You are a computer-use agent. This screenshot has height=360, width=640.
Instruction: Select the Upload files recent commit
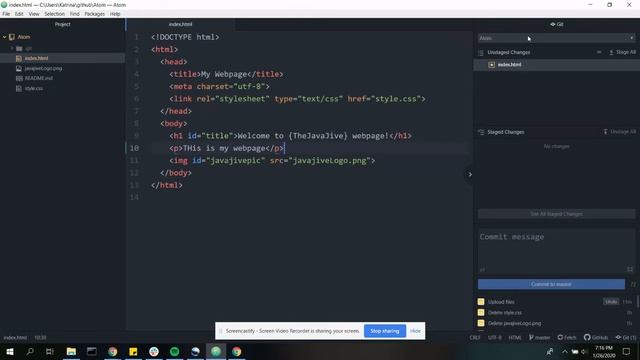tap(501, 302)
